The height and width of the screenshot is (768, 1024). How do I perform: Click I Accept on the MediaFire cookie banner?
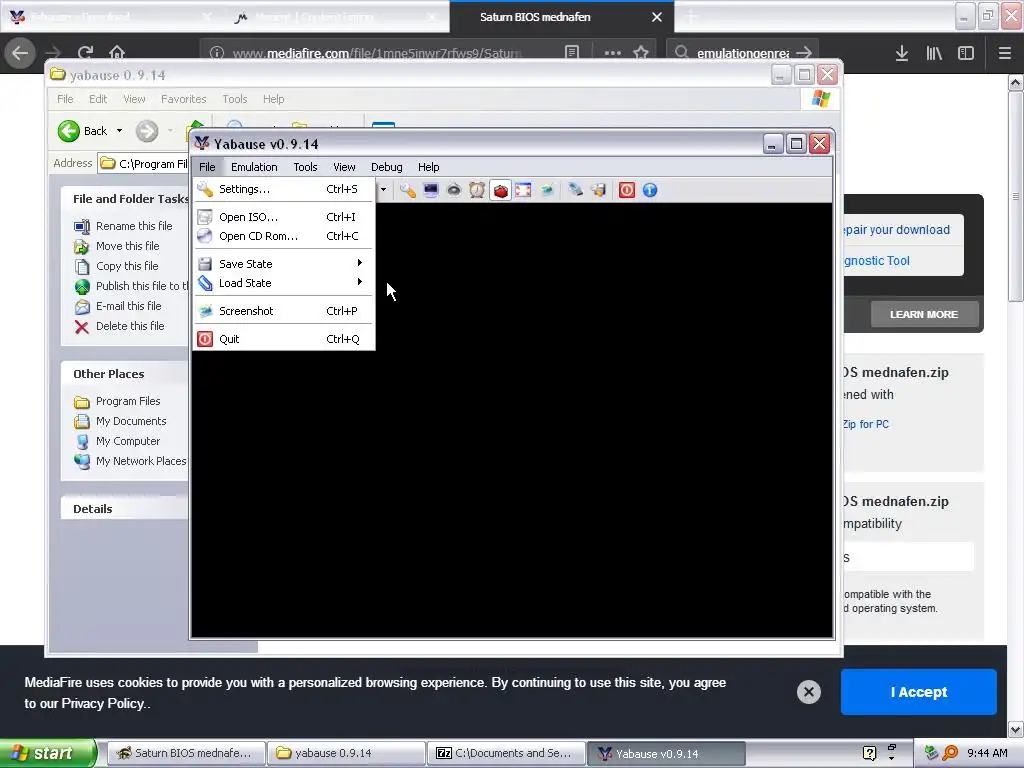(x=919, y=692)
